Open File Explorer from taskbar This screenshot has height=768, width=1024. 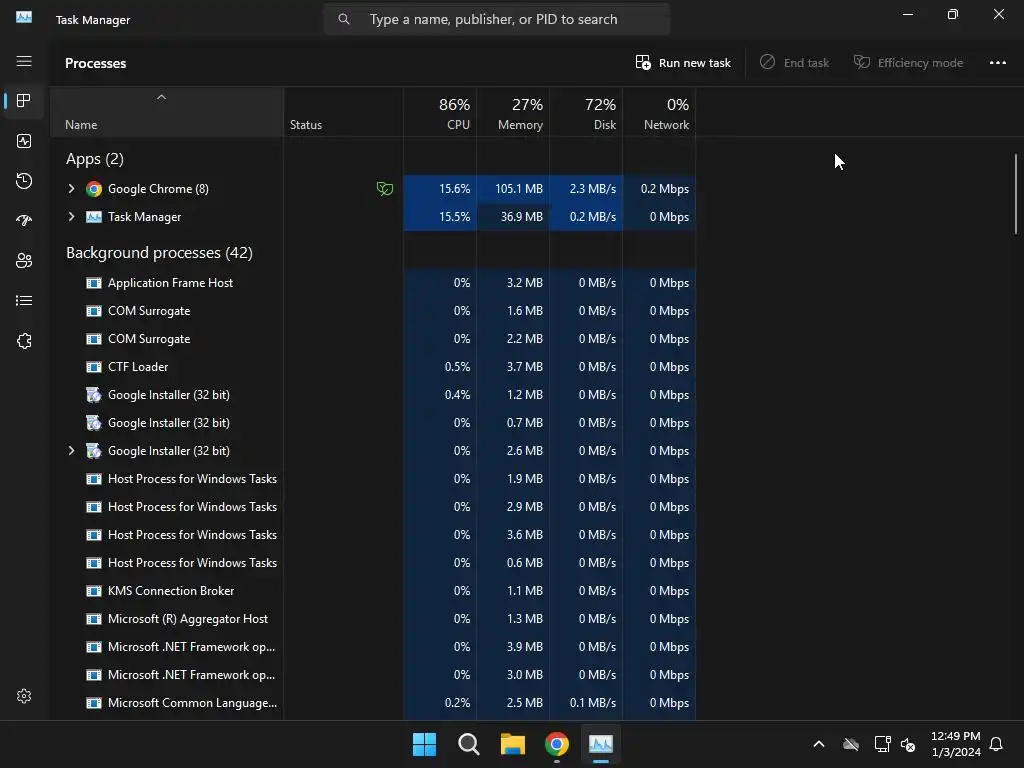513,744
